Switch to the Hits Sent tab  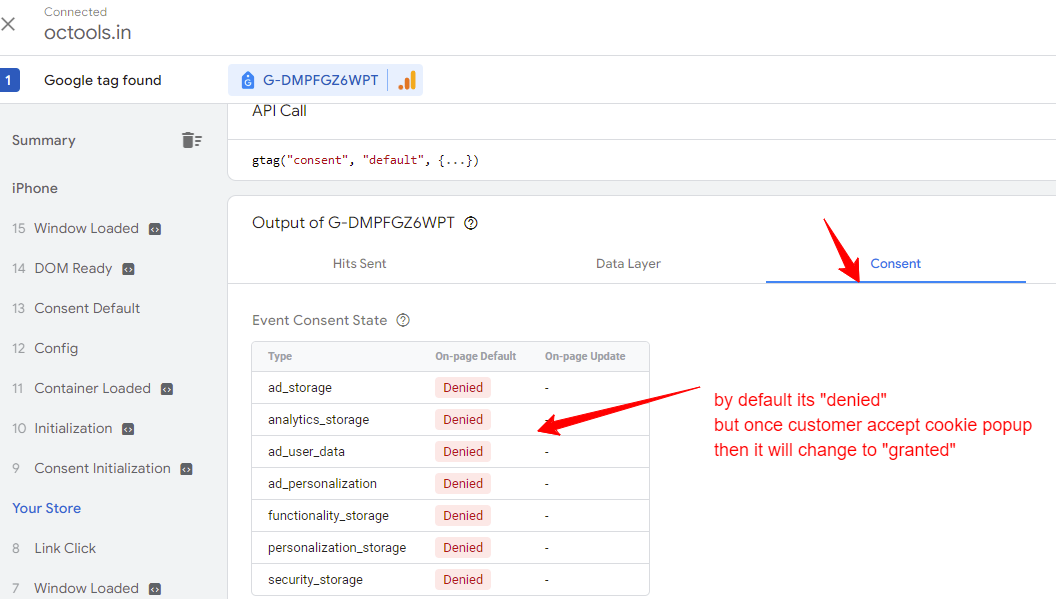pos(359,263)
